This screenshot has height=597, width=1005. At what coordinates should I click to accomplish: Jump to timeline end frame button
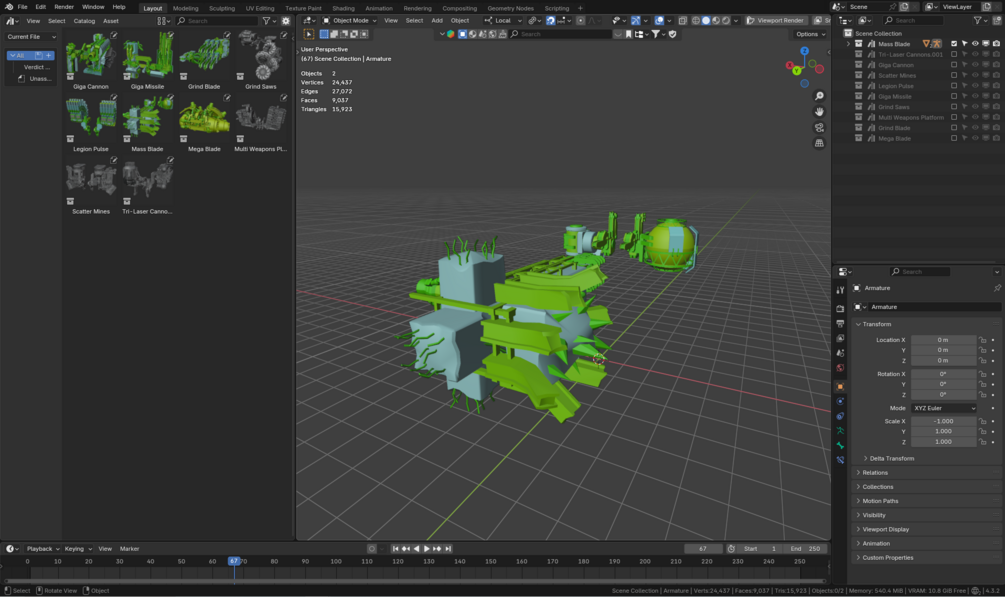pyautogui.click(x=448, y=549)
